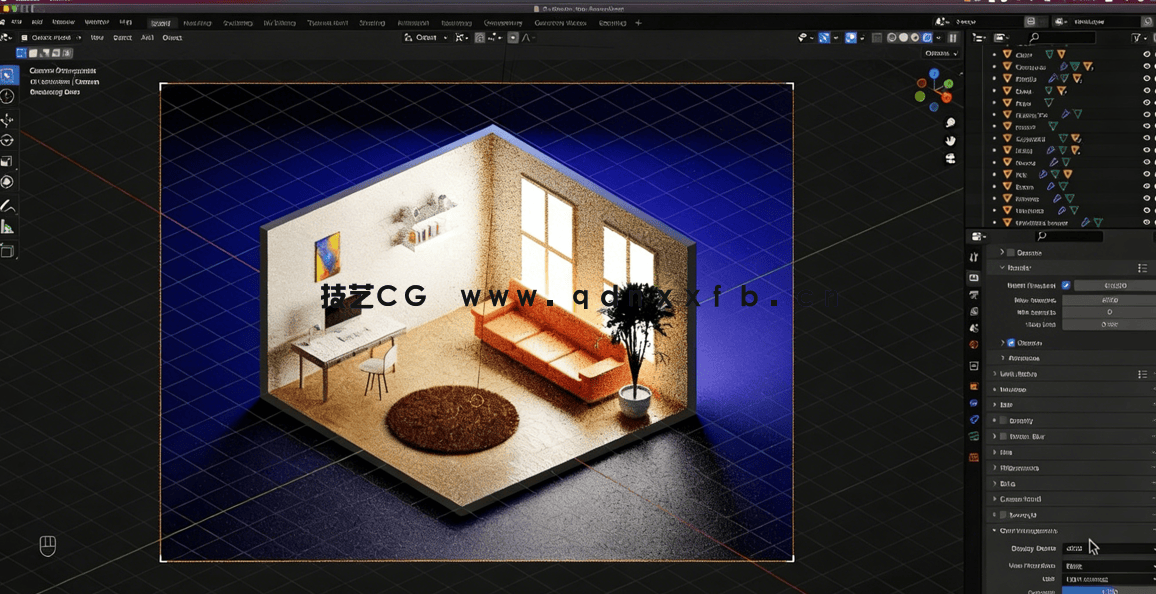Viewport: 1156px width, 594px height.
Task: Toggle the Render samples checkbox in Sampling
Action: [x=1066, y=285]
